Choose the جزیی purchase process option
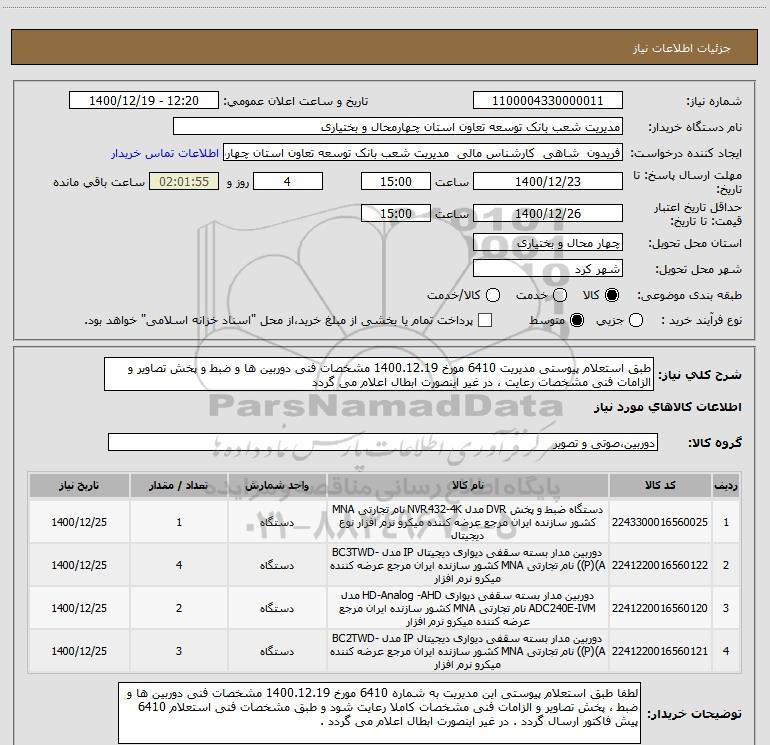The width and height of the screenshot is (770, 745). click(x=635, y=321)
